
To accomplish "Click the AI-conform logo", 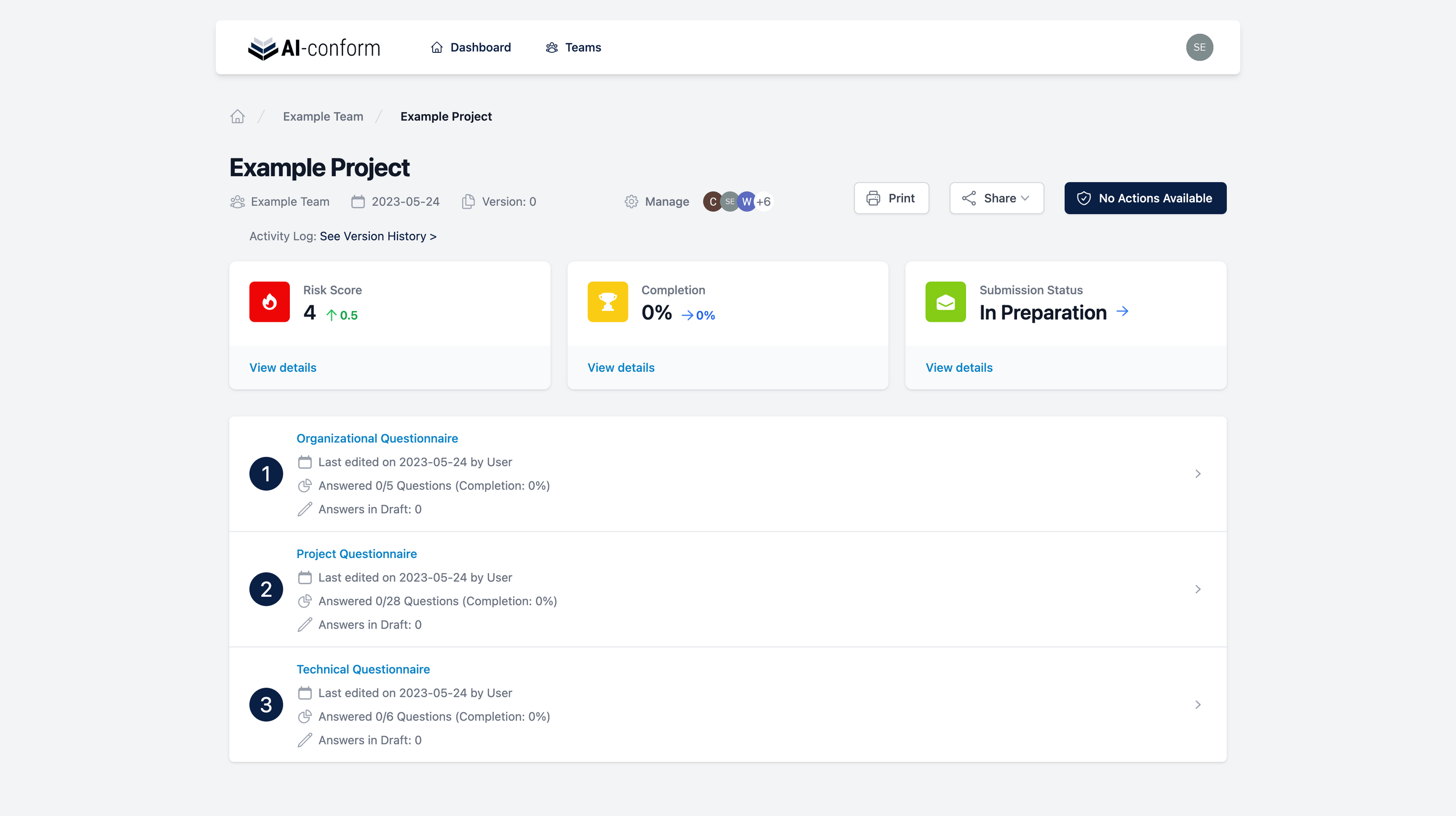I will pyautogui.click(x=313, y=47).
